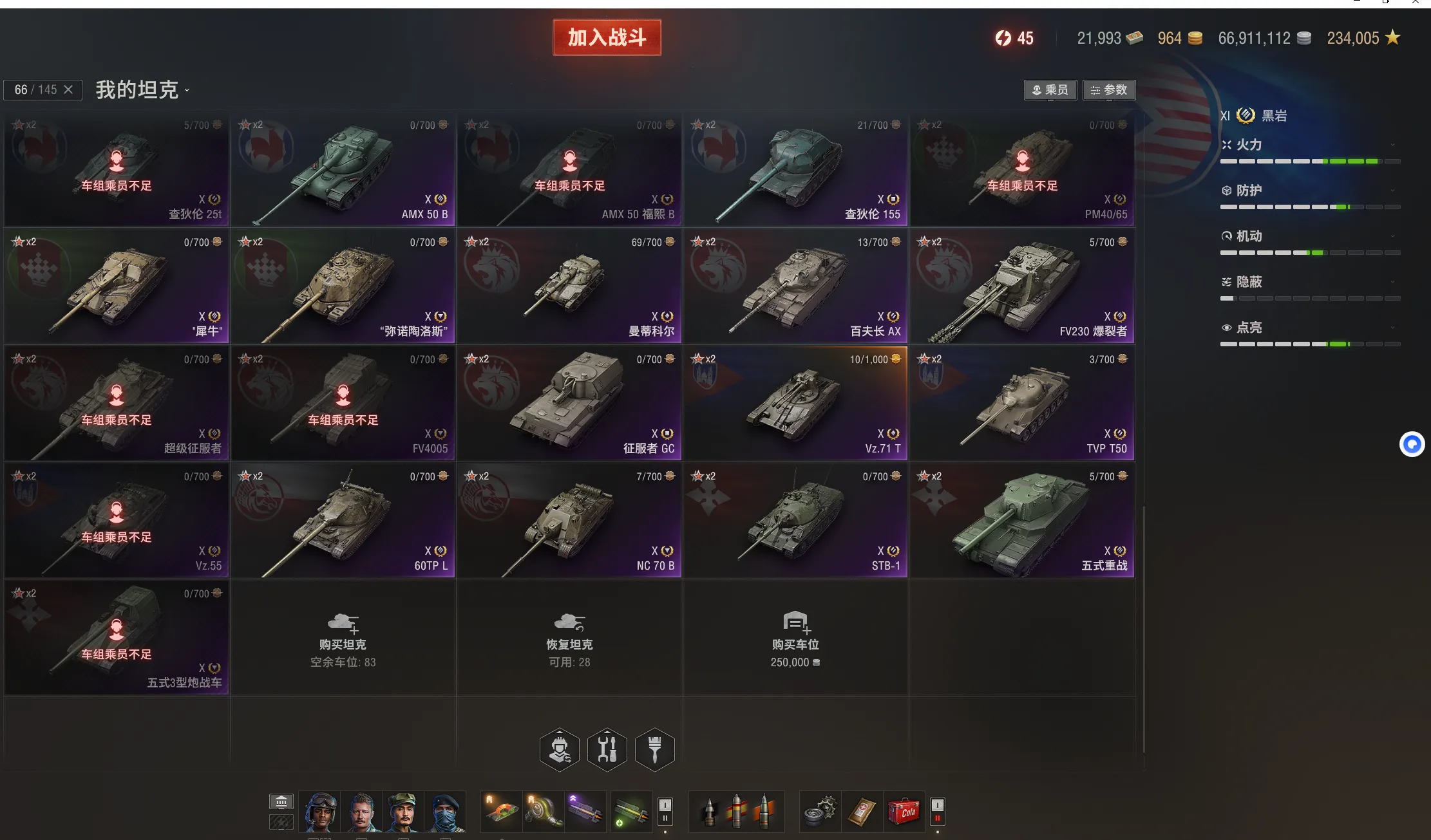This screenshot has height=840, width=1431.
Task: Switch to the 参数 parameters tab
Action: (x=1109, y=90)
